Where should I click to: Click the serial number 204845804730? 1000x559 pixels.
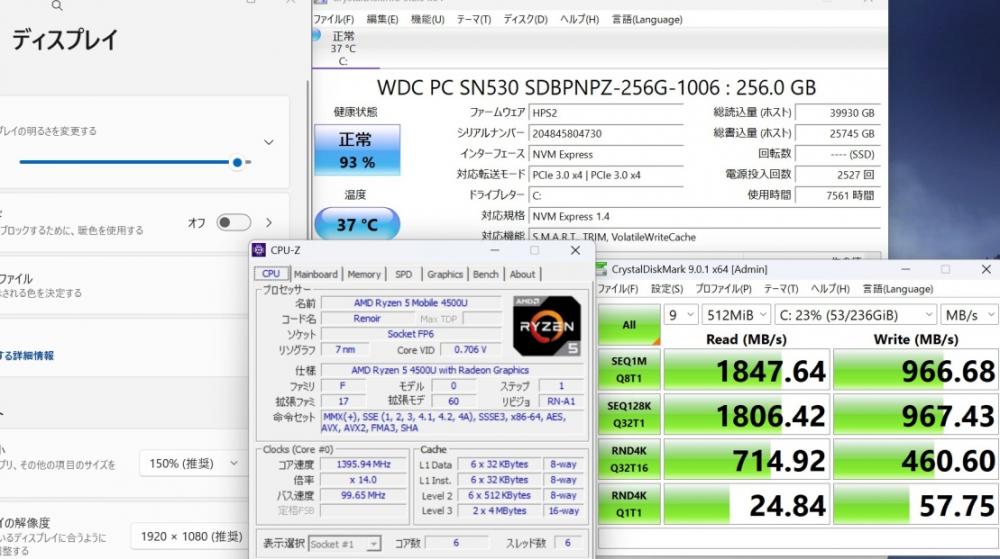(x=605, y=134)
